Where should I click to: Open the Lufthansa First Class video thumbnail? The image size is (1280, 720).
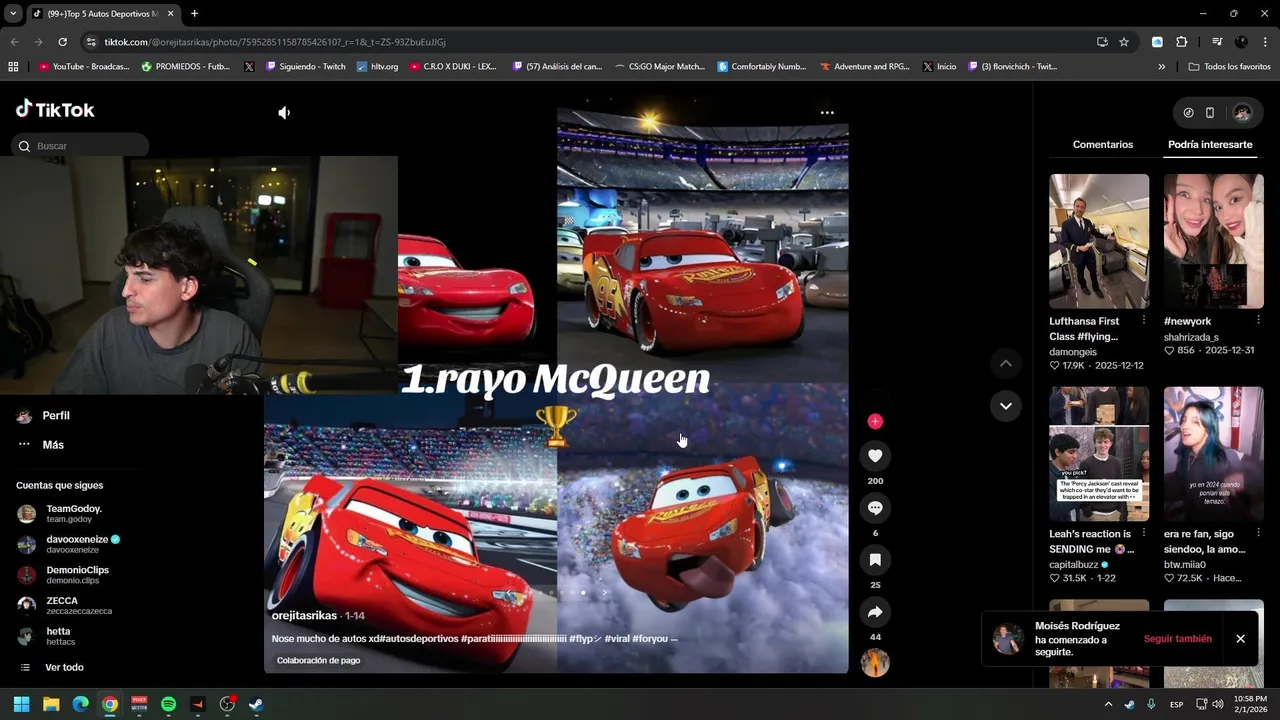pos(1099,241)
